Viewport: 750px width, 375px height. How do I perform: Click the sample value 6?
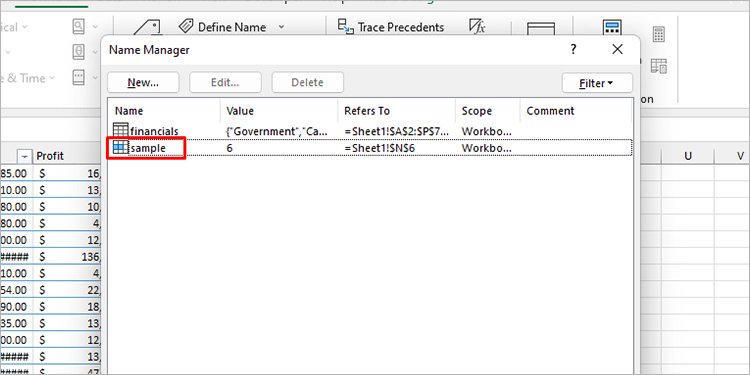(x=230, y=148)
